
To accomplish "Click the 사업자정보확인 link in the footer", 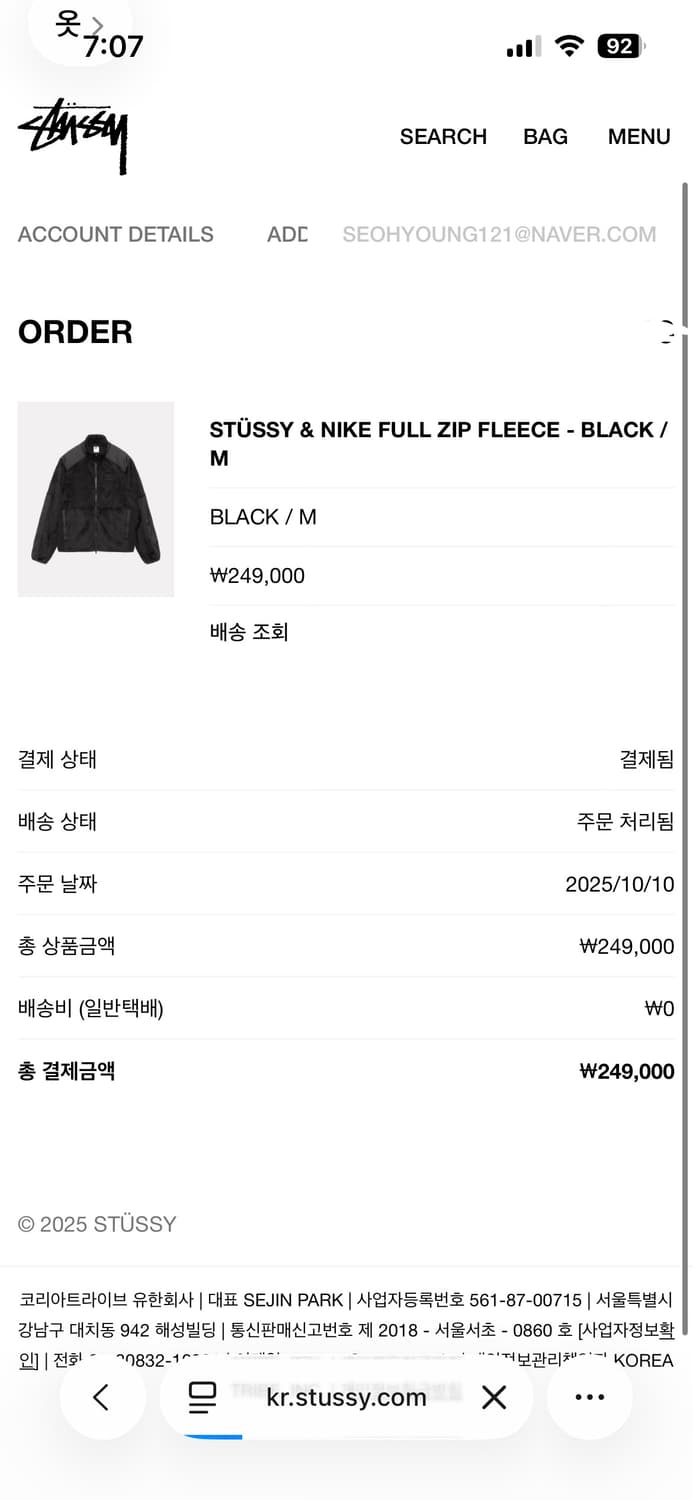I will (x=630, y=1330).
